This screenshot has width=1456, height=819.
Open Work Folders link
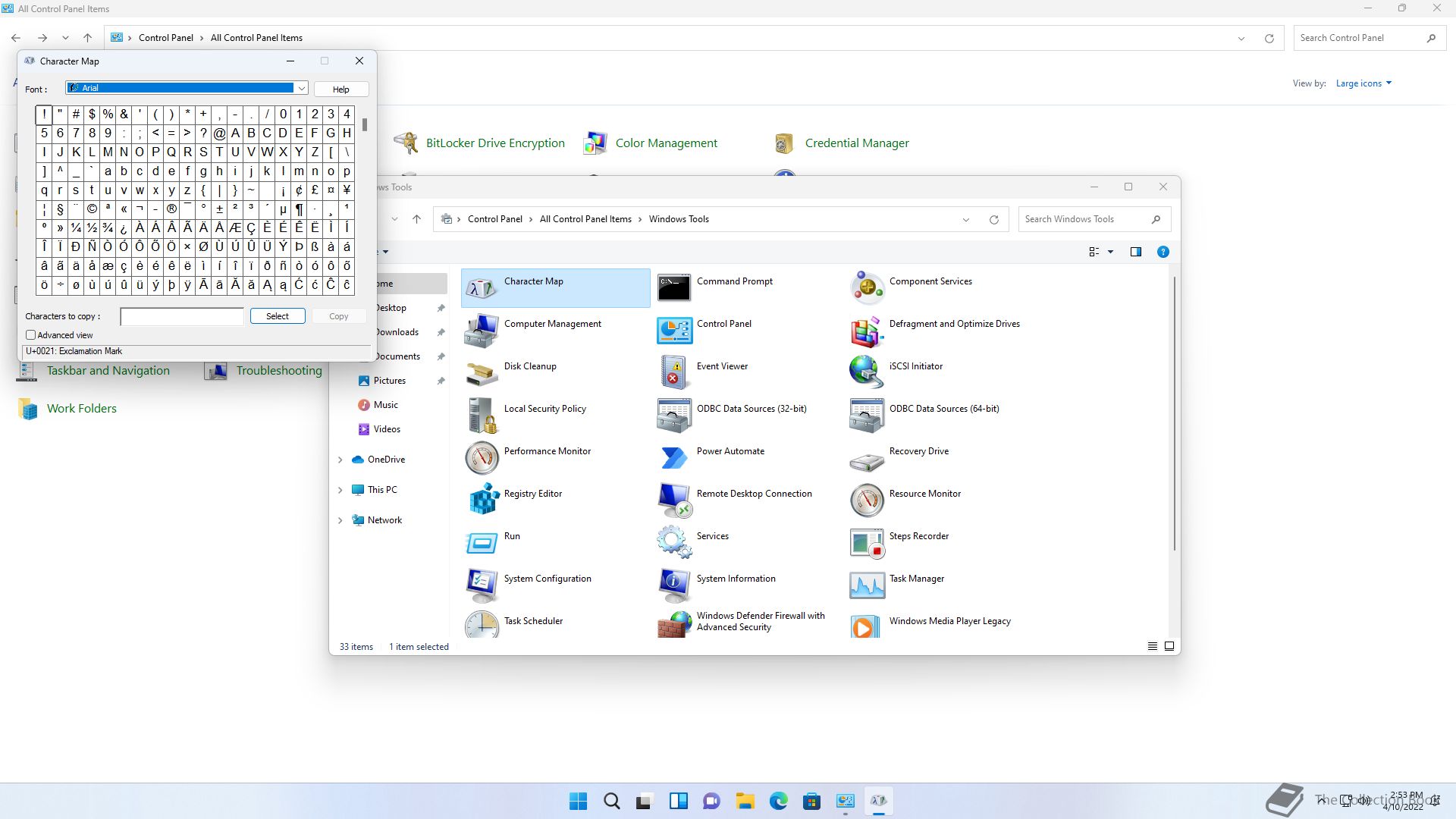pyautogui.click(x=82, y=408)
